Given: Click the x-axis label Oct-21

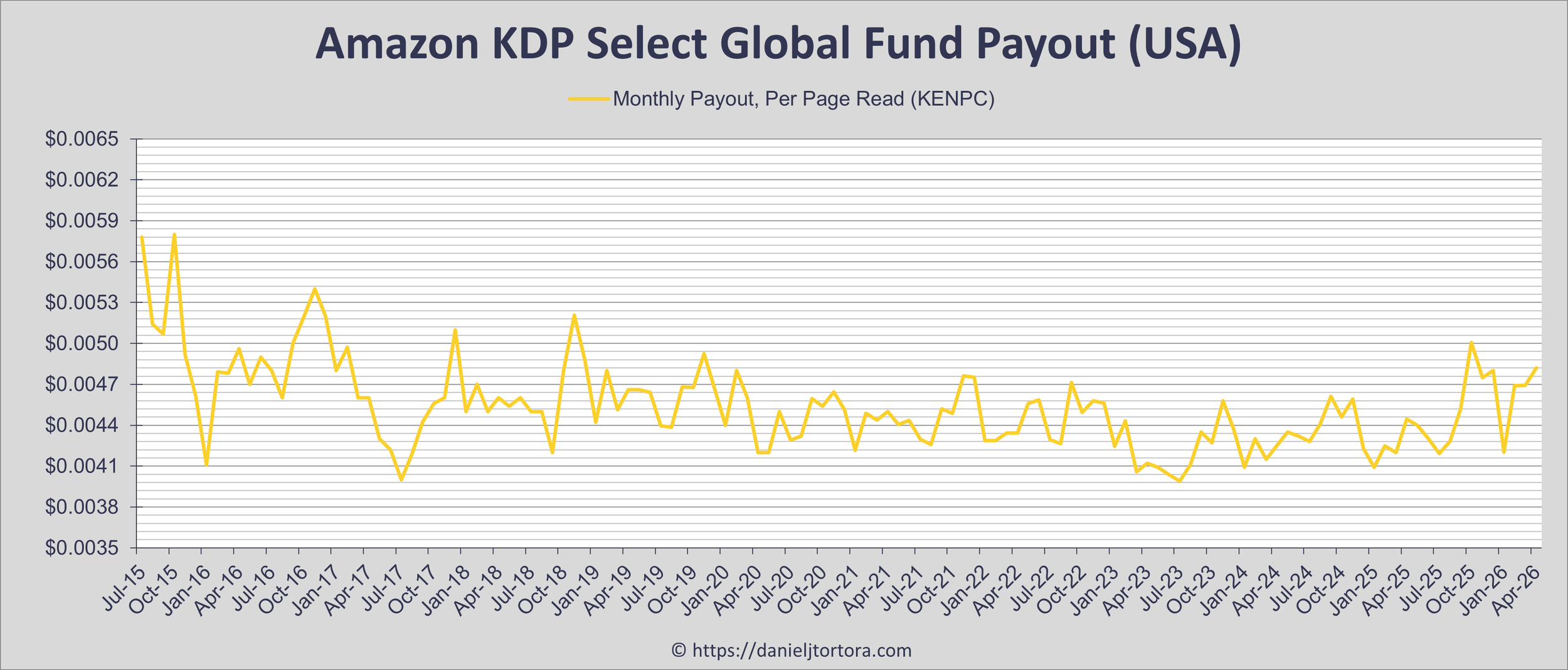Looking at the screenshot, I should 933,590.
